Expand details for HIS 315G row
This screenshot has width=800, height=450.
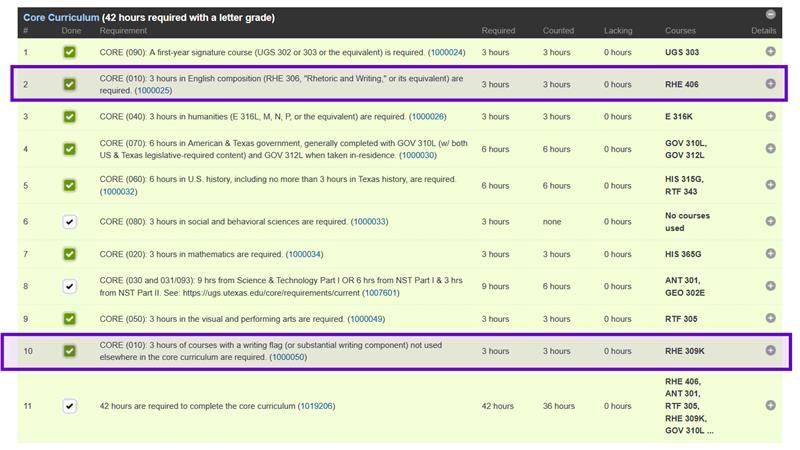coord(770,185)
